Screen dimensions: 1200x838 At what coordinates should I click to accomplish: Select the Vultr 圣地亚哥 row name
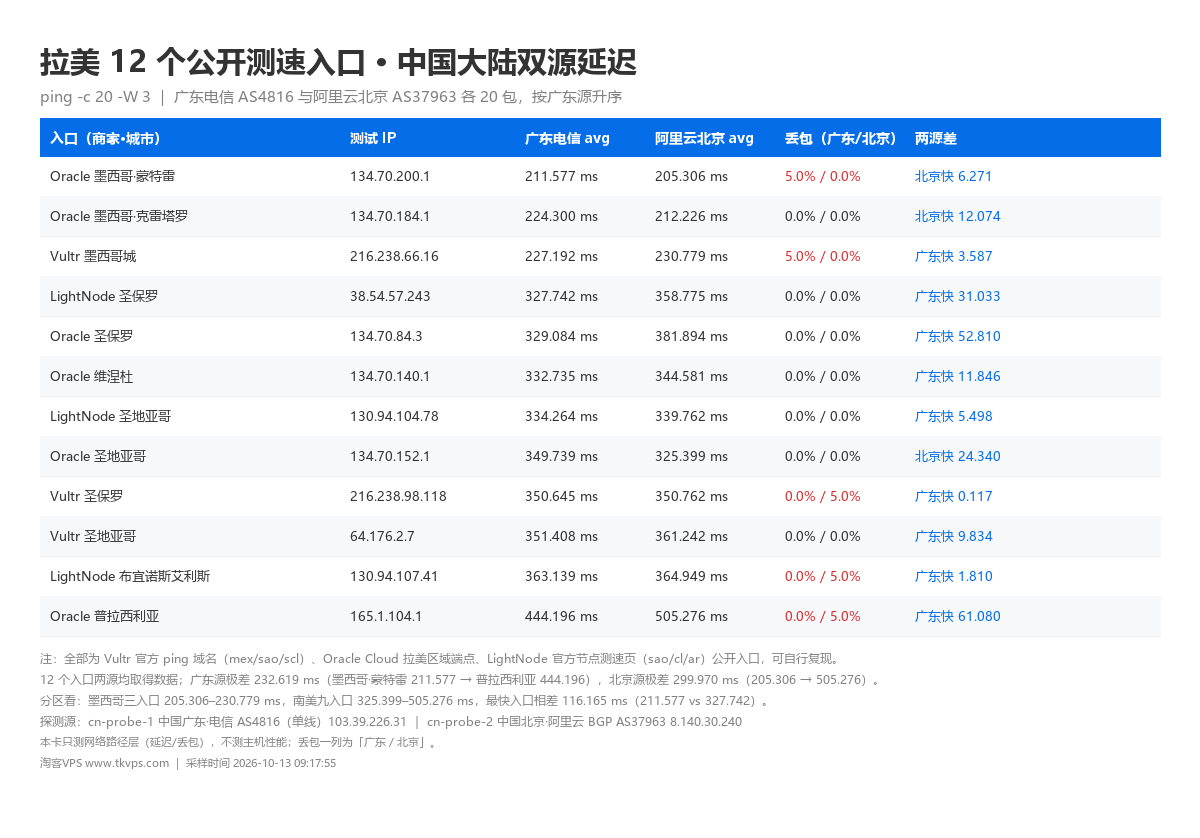point(93,536)
